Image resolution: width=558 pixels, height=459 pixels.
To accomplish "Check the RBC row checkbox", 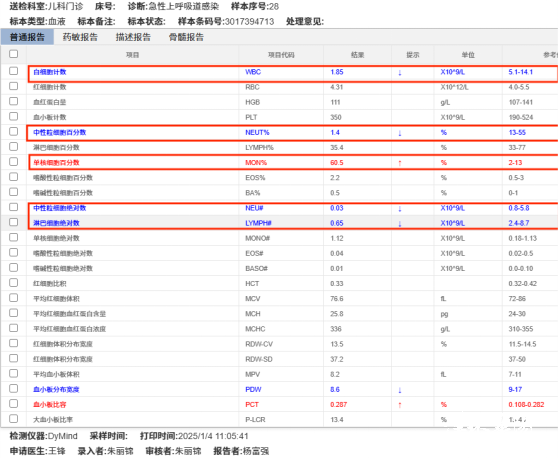I will pos(14,86).
